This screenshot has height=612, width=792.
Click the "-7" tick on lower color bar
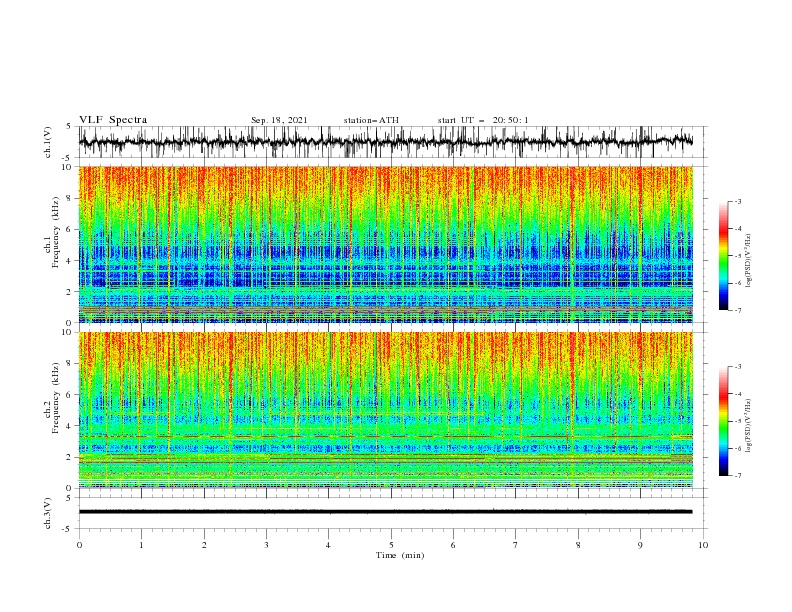point(737,475)
